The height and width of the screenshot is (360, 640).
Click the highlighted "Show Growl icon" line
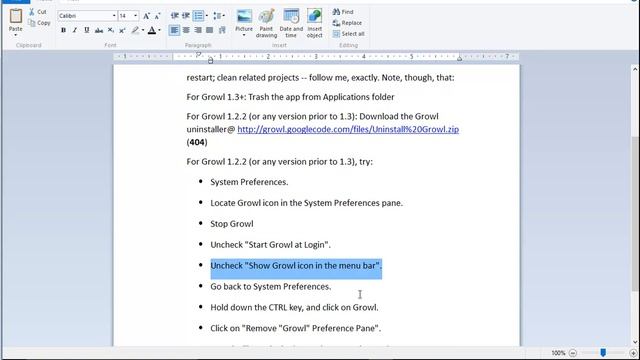click(x=296, y=266)
